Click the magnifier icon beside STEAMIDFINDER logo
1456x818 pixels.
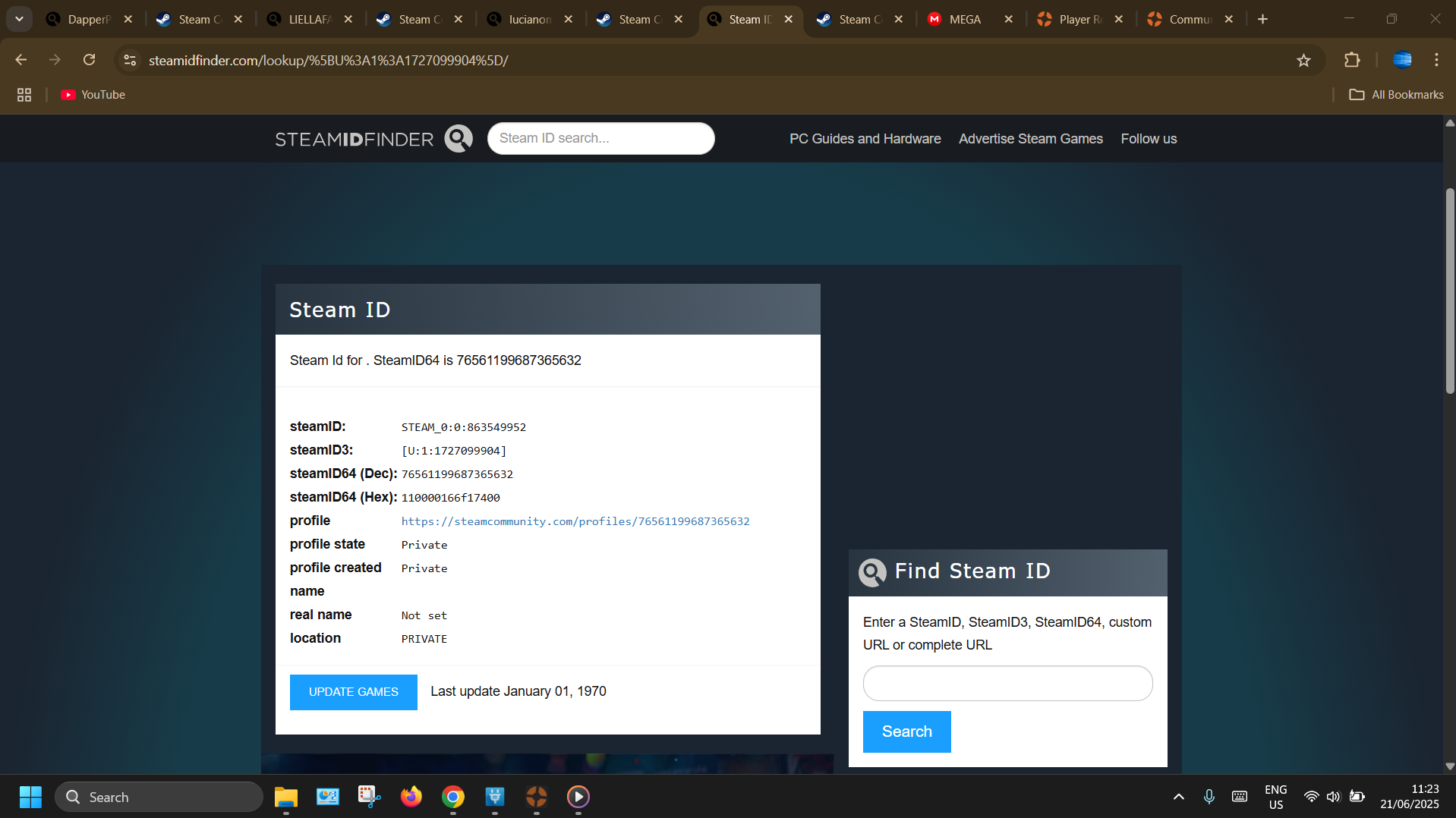(x=459, y=139)
